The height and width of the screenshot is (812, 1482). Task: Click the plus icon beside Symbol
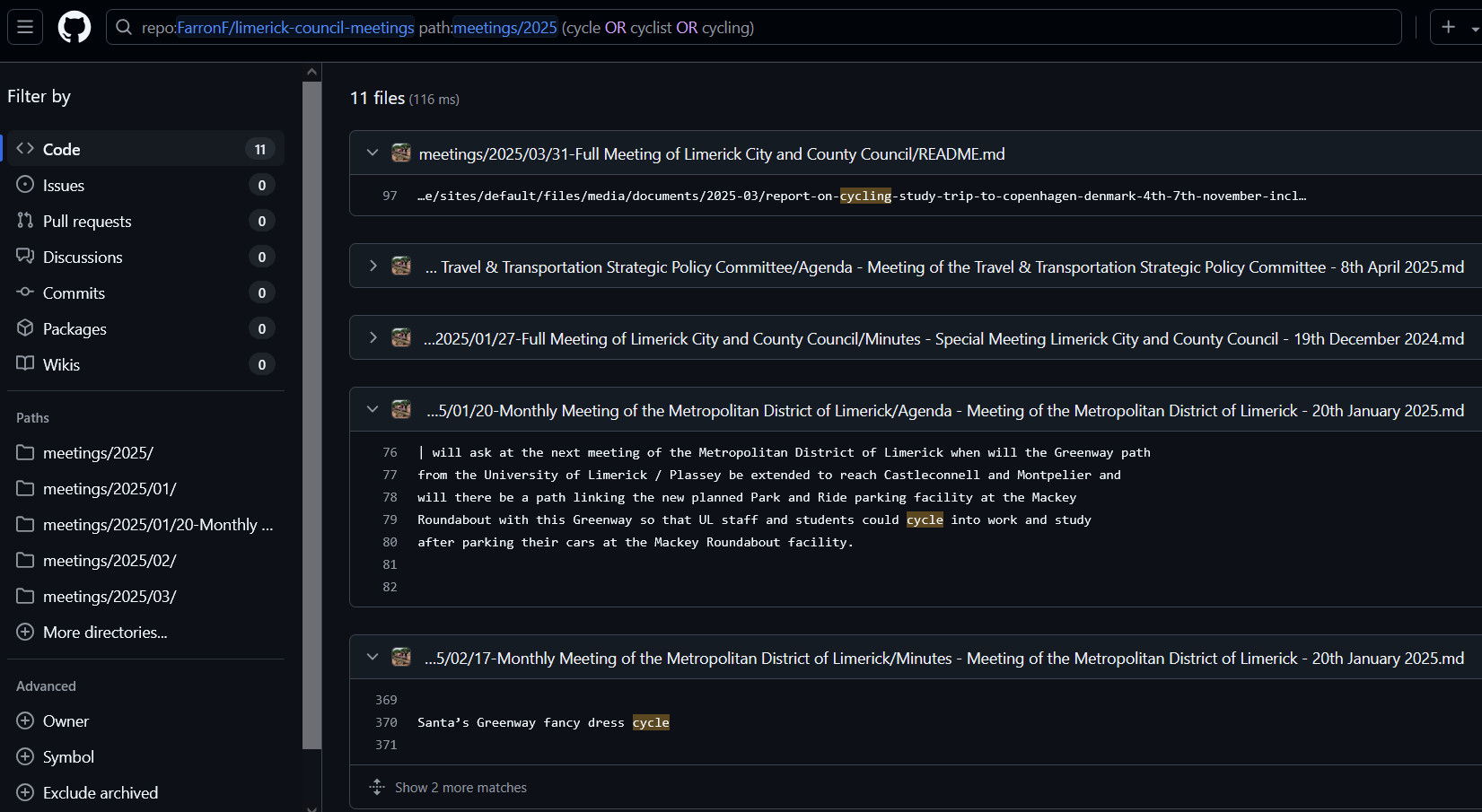25,756
